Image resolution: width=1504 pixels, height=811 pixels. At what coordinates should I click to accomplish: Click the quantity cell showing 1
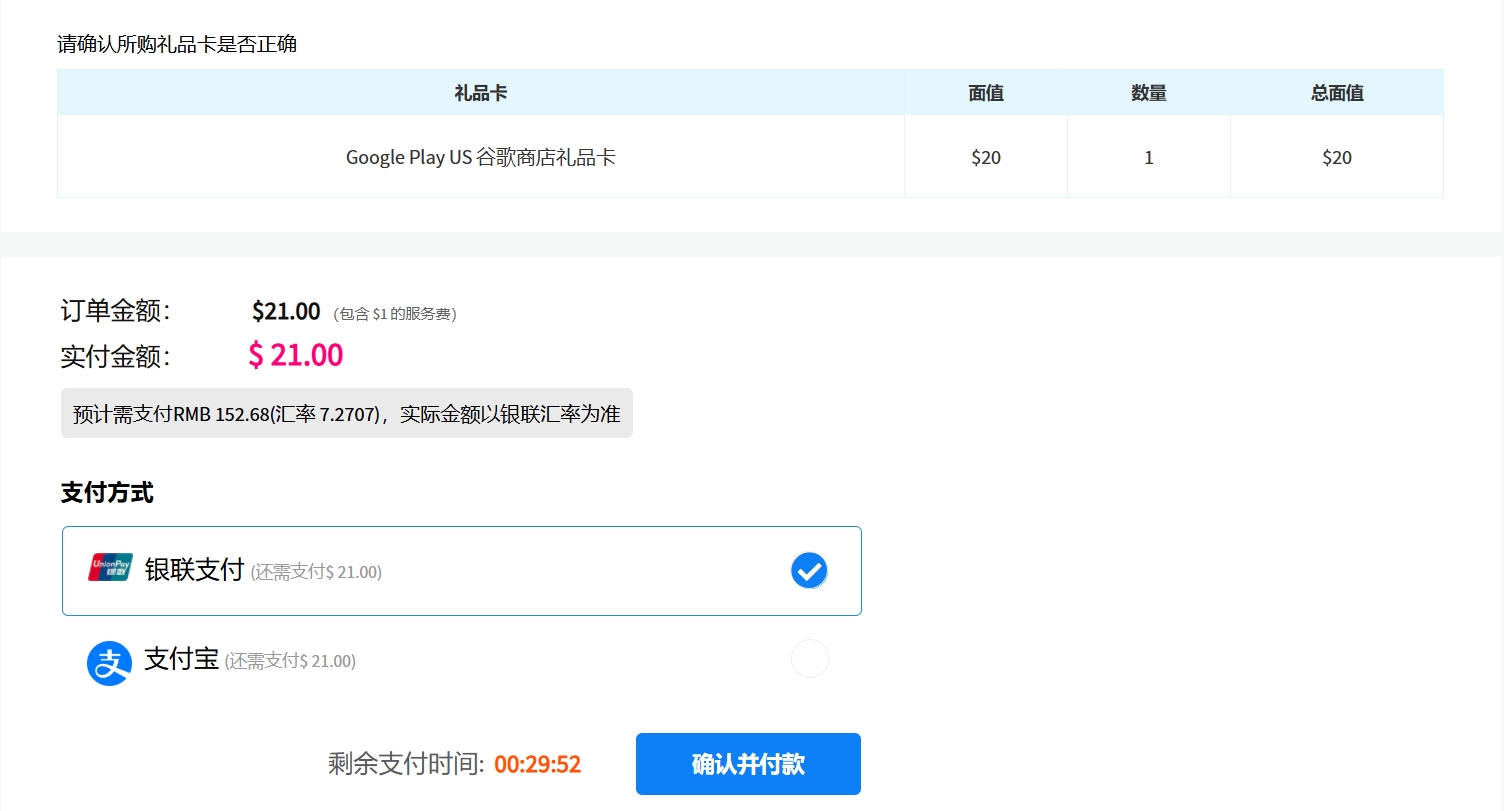(1149, 157)
